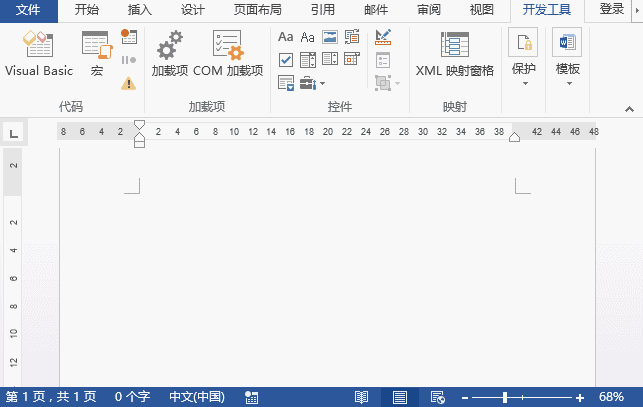Viewport: 643px width, 407px height.
Task: Switch to Print Layout view
Action: (x=400, y=397)
